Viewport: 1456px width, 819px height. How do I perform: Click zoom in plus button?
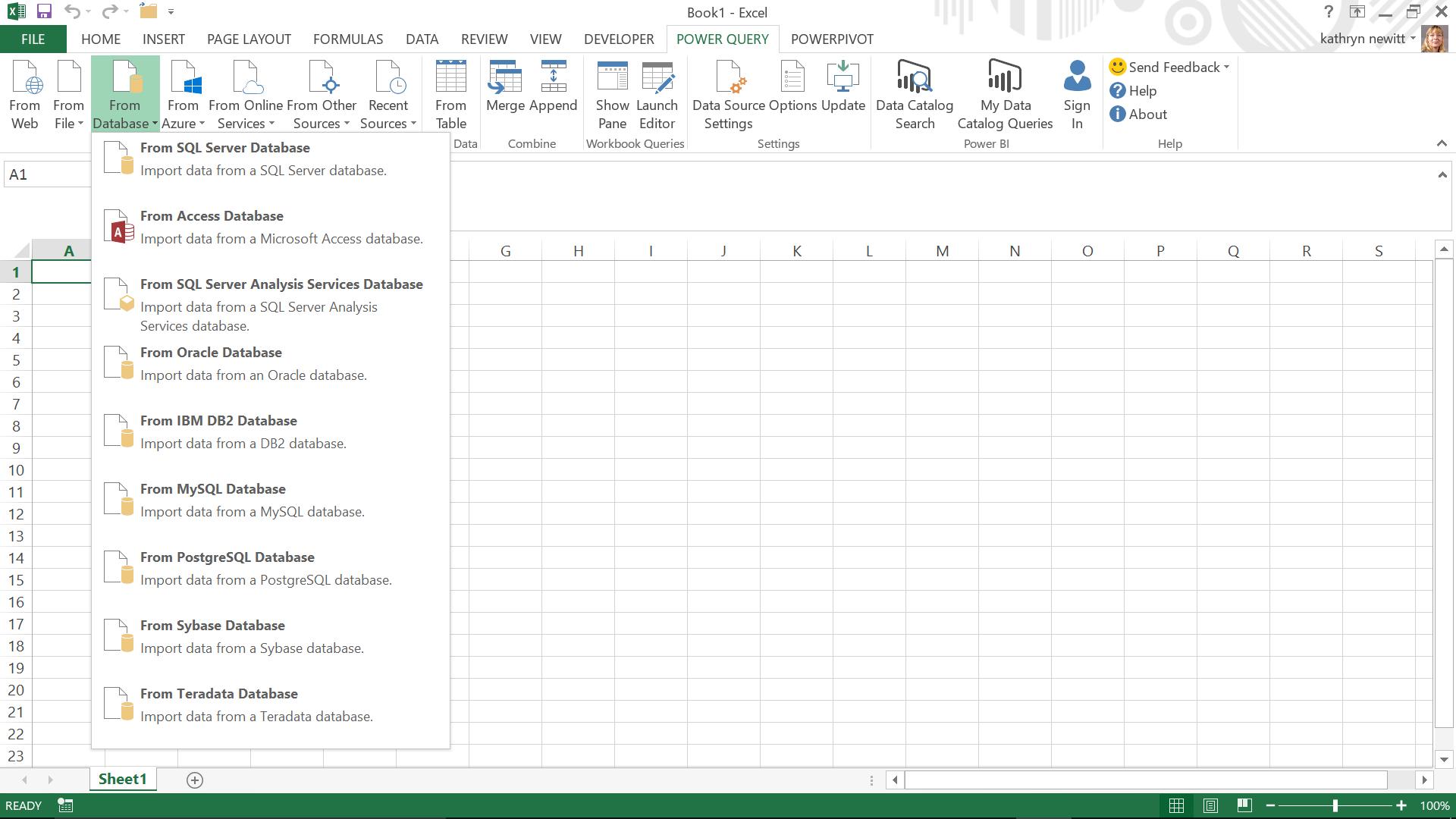click(1401, 806)
